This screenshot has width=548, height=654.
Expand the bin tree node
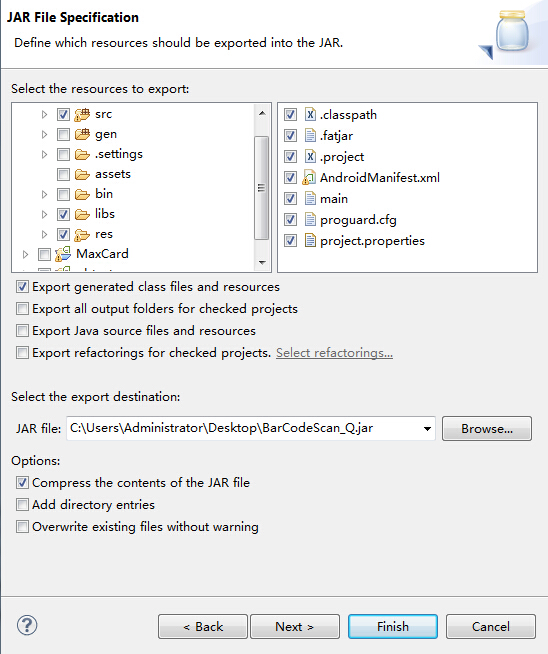point(44,194)
